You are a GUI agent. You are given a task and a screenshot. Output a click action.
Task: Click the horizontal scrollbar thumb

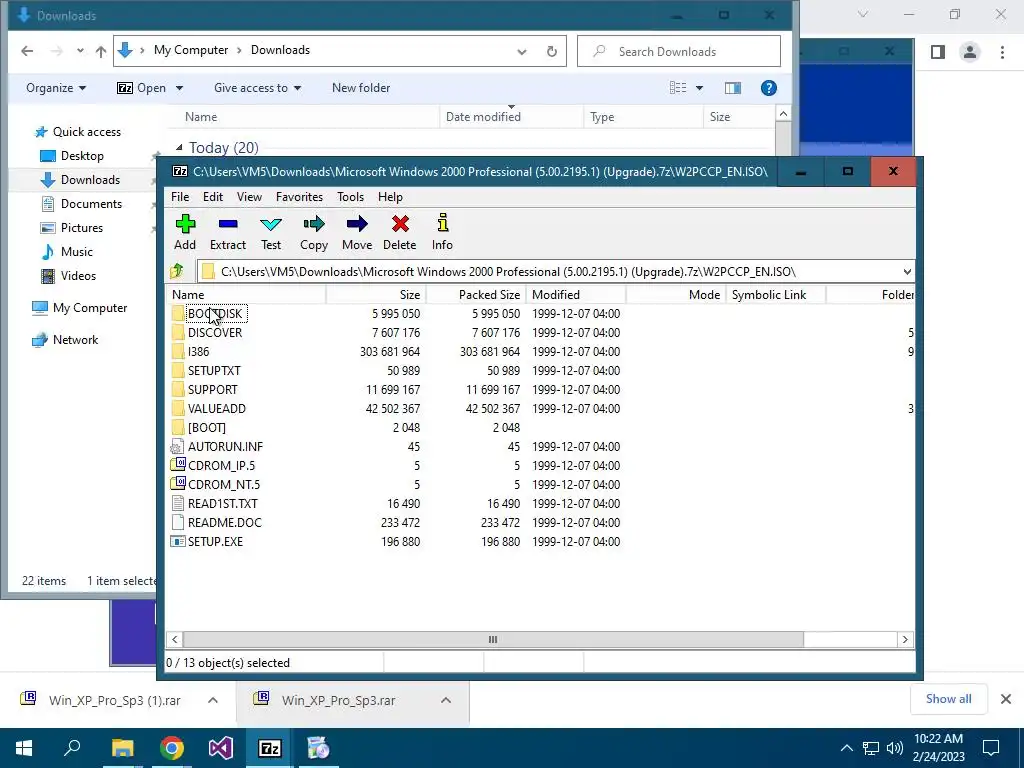[x=493, y=639]
